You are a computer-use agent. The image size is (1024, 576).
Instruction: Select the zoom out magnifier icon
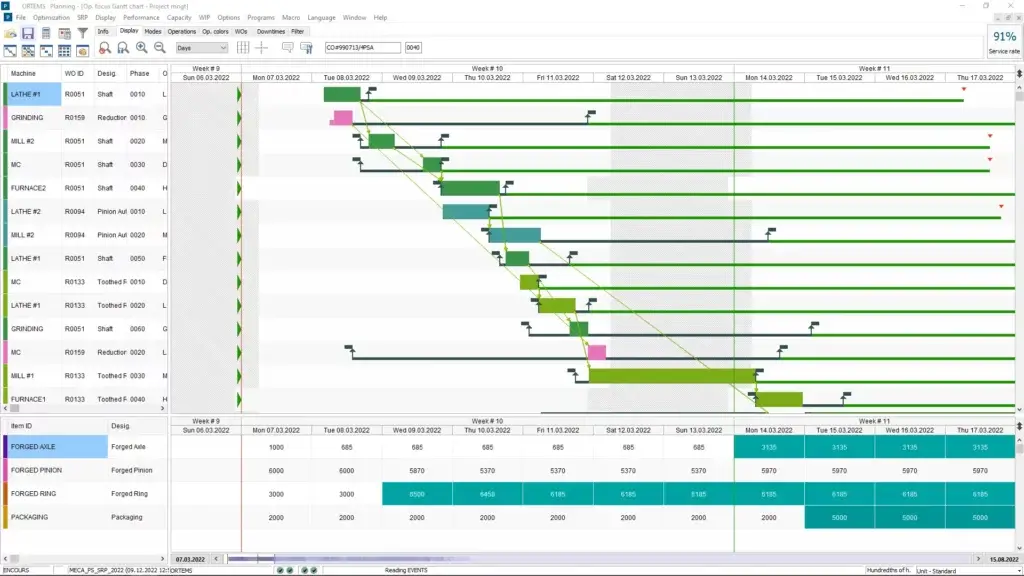pos(158,47)
